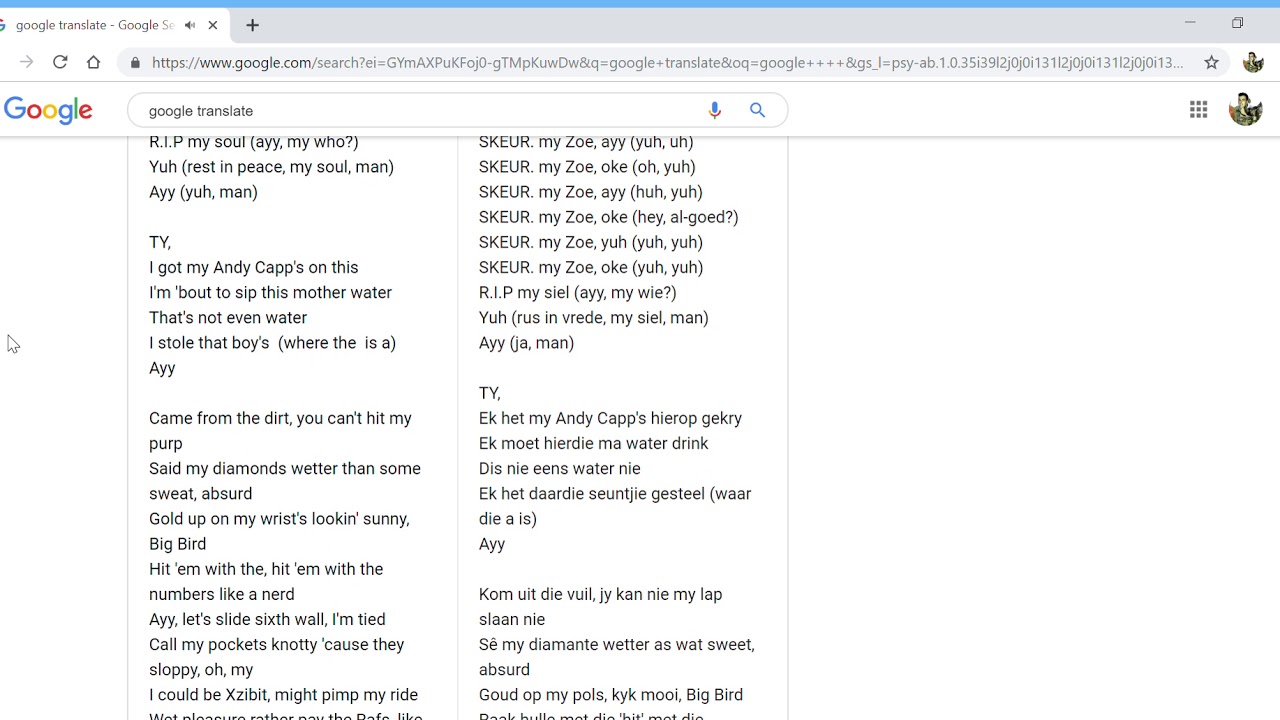
Task: Click the Google logo
Action: (48, 110)
